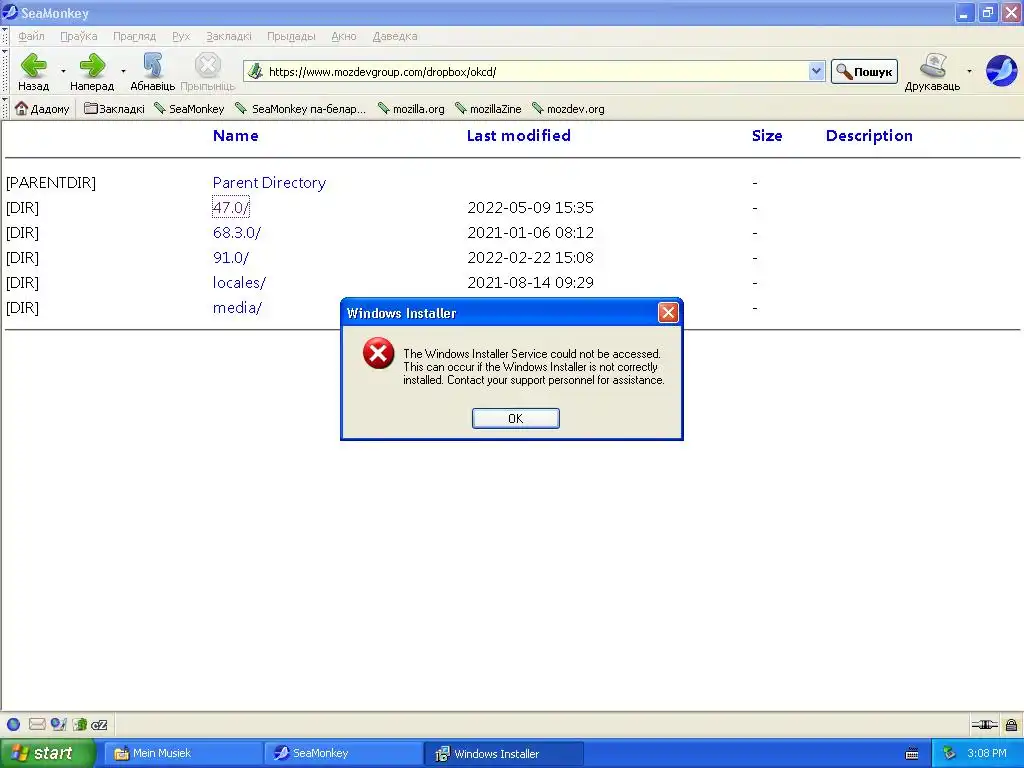The width and height of the screenshot is (1024, 768).
Task: Open the SeaMonkey па-белар... bookmark
Action: 301,108
